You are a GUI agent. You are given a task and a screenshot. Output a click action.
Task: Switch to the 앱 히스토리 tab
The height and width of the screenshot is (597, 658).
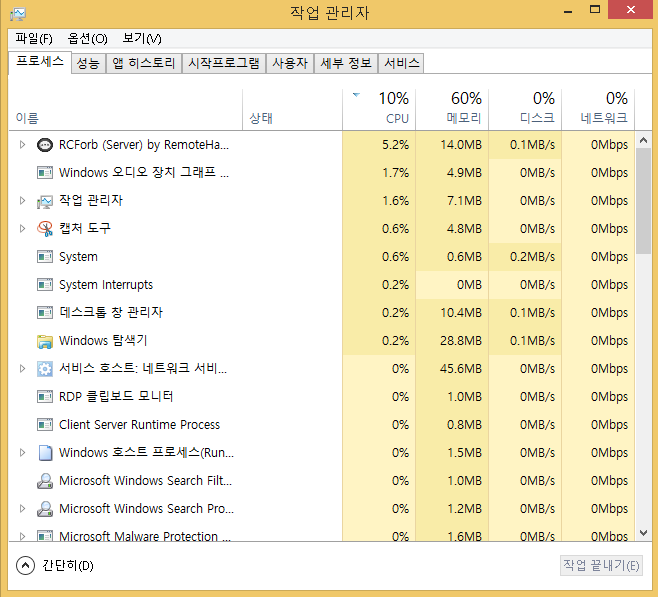[x=144, y=63]
